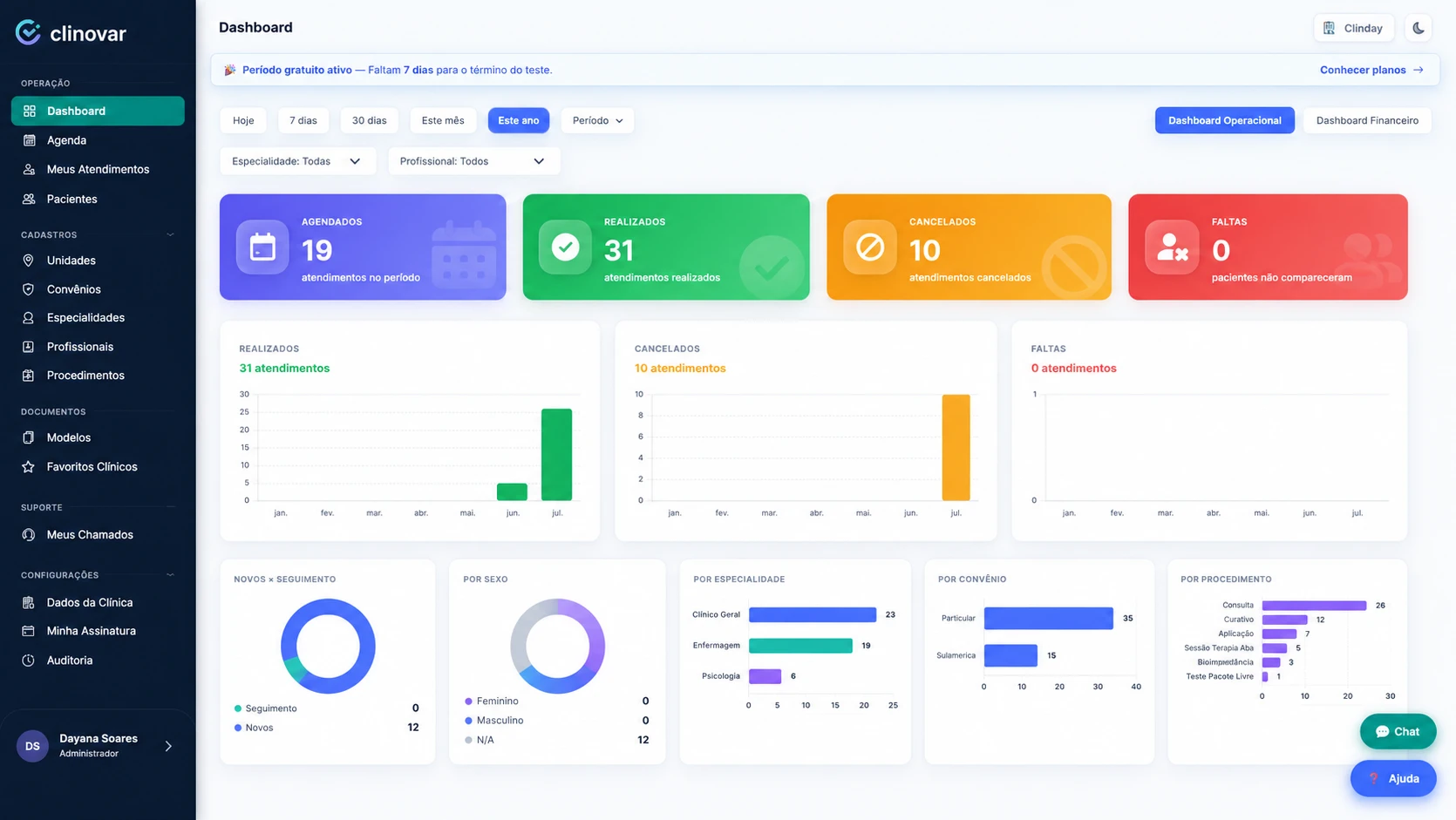This screenshot has width=1456, height=820.
Task: Click the absent-user icon on Faltas card
Action: (x=1172, y=247)
